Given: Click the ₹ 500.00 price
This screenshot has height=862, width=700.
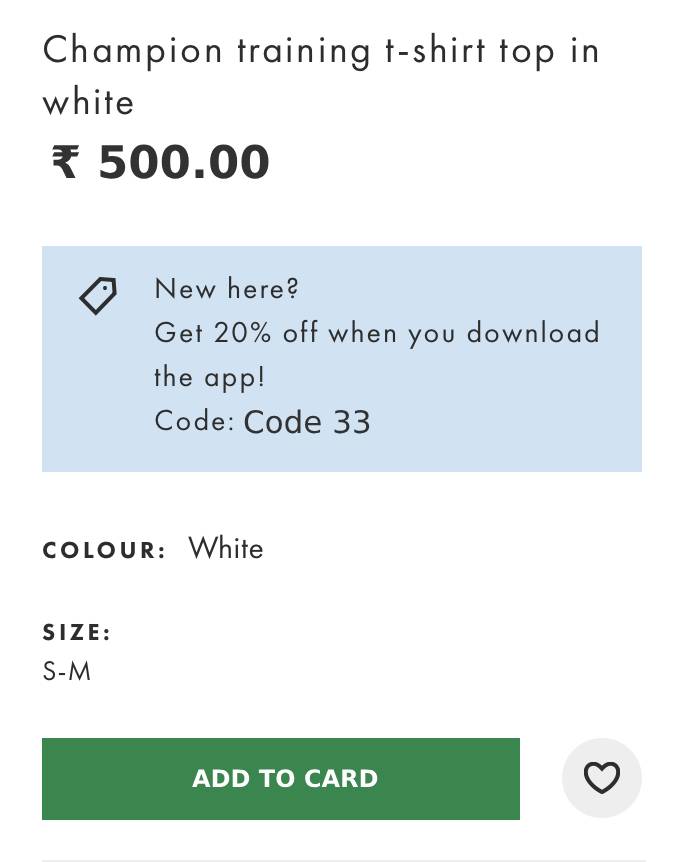Looking at the screenshot, I should [160, 162].
